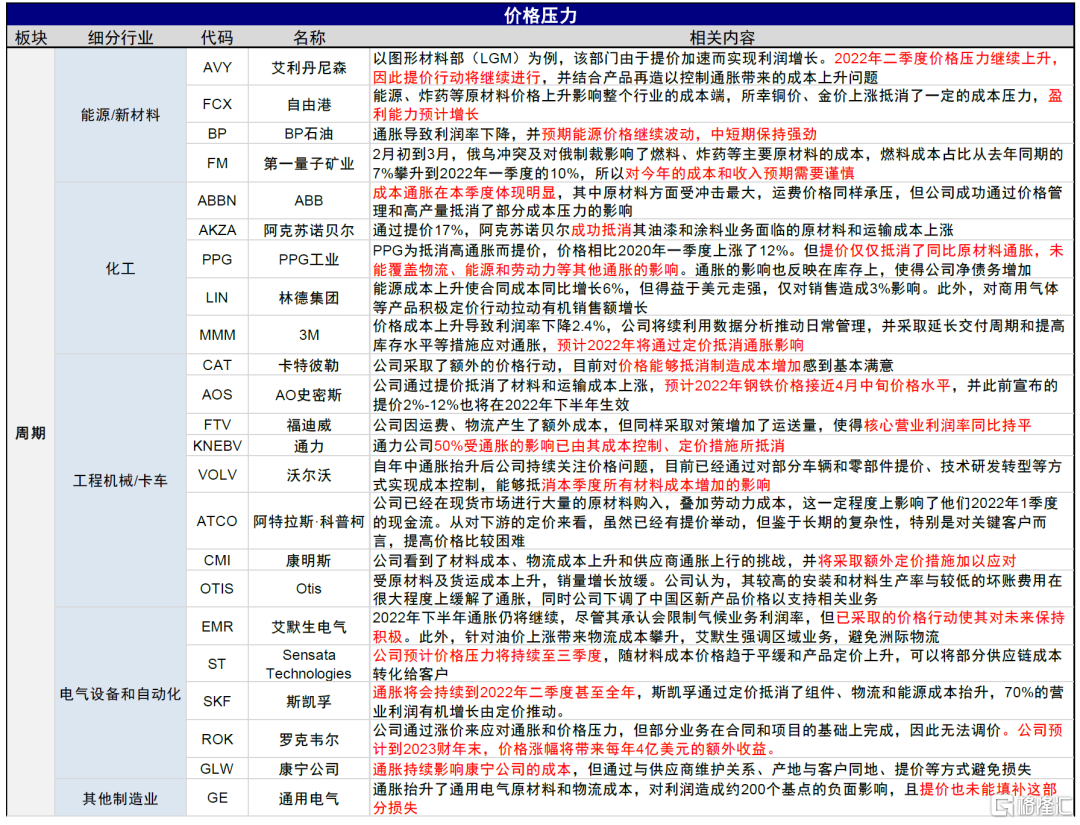Click the "BP" ticker code cell

217,134
